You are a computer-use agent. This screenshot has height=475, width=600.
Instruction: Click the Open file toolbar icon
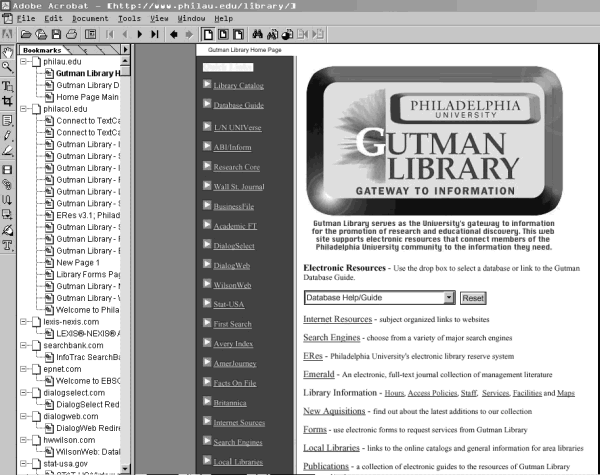(26, 34)
